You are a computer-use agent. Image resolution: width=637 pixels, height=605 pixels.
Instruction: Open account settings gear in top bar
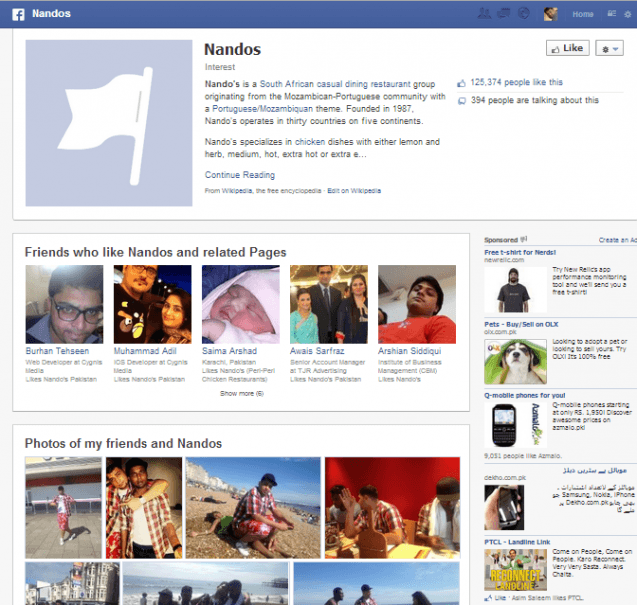click(x=627, y=14)
